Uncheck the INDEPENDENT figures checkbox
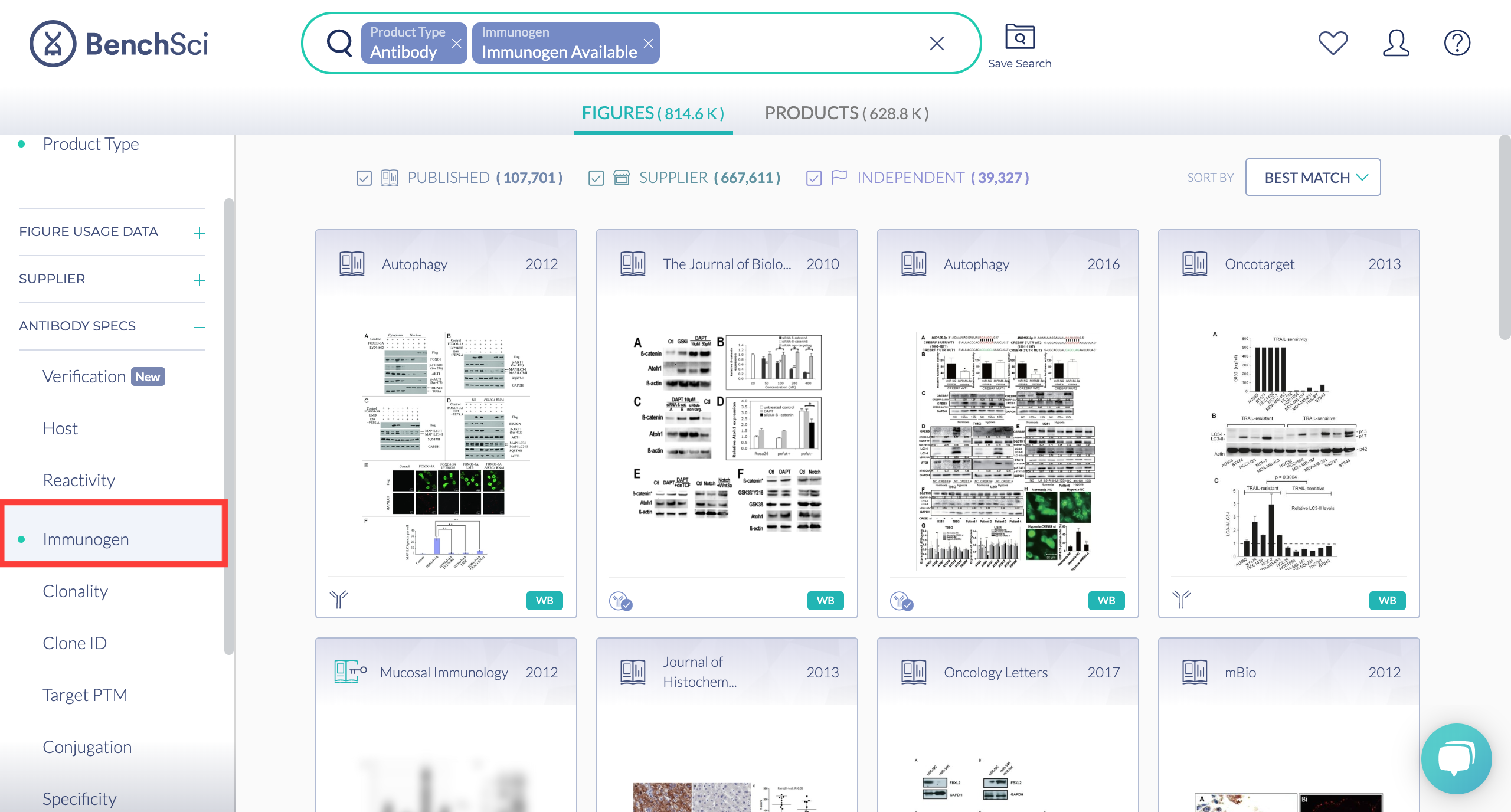Screen dimensions: 1511x812 click(814, 178)
